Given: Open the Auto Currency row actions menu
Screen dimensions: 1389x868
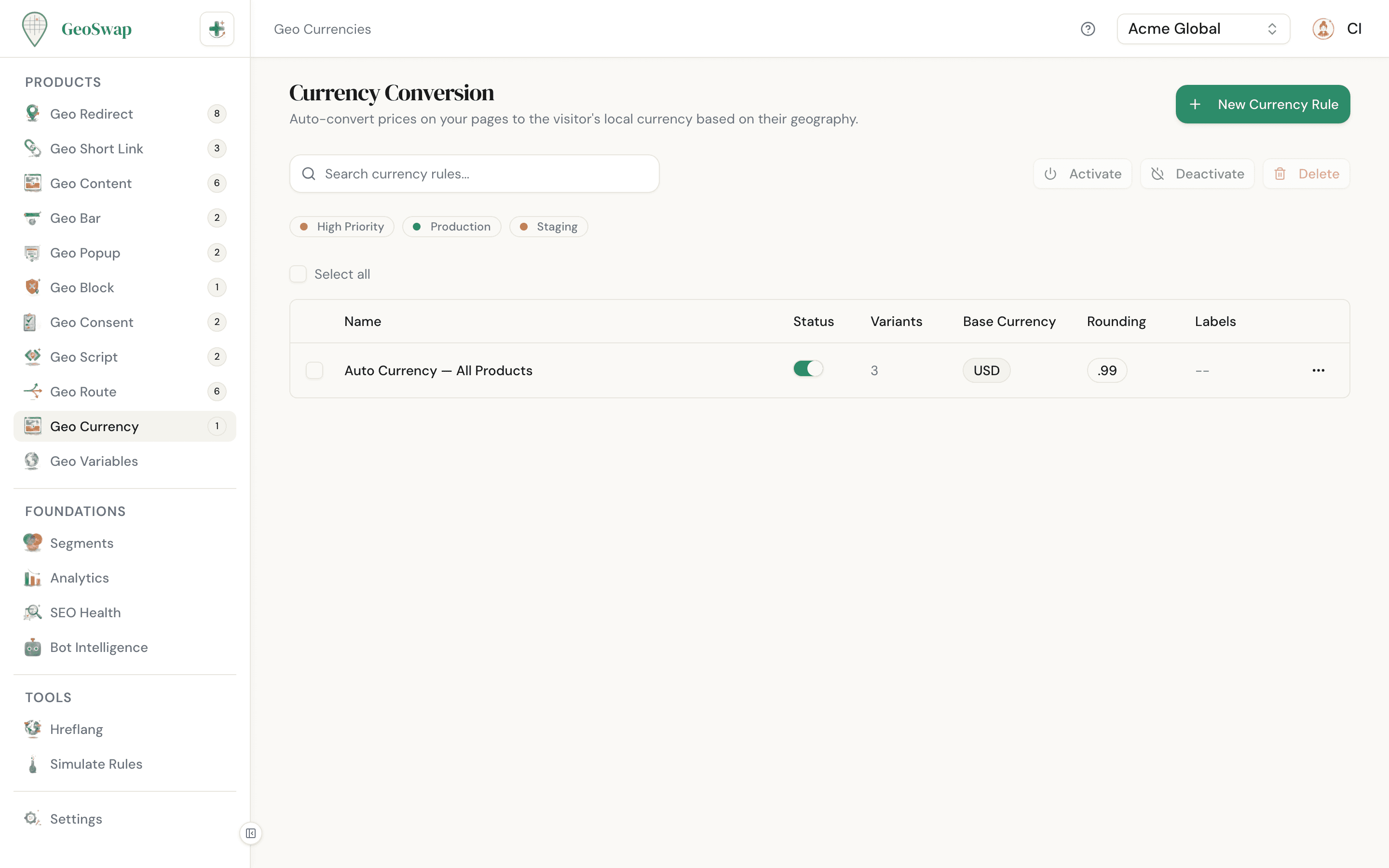Looking at the screenshot, I should pyautogui.click(x=1319, y=370).
